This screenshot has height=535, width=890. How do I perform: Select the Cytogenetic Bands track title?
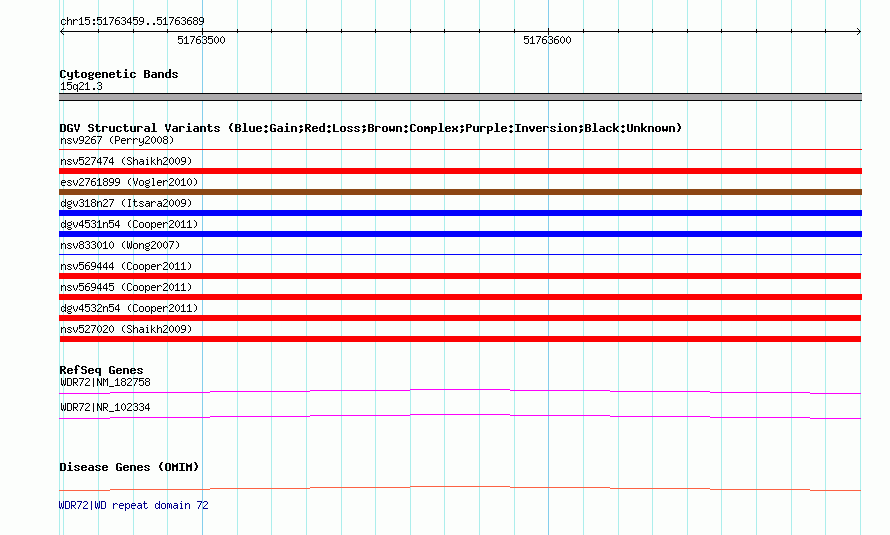pyautogui.click(x=119, y=74)
